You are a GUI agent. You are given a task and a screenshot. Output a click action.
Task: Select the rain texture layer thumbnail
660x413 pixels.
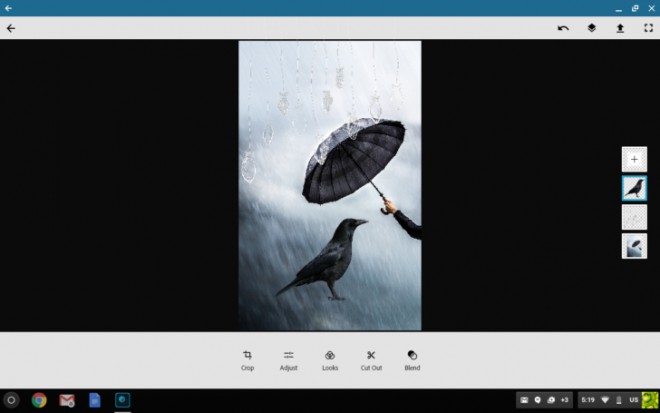click(634, 217)
